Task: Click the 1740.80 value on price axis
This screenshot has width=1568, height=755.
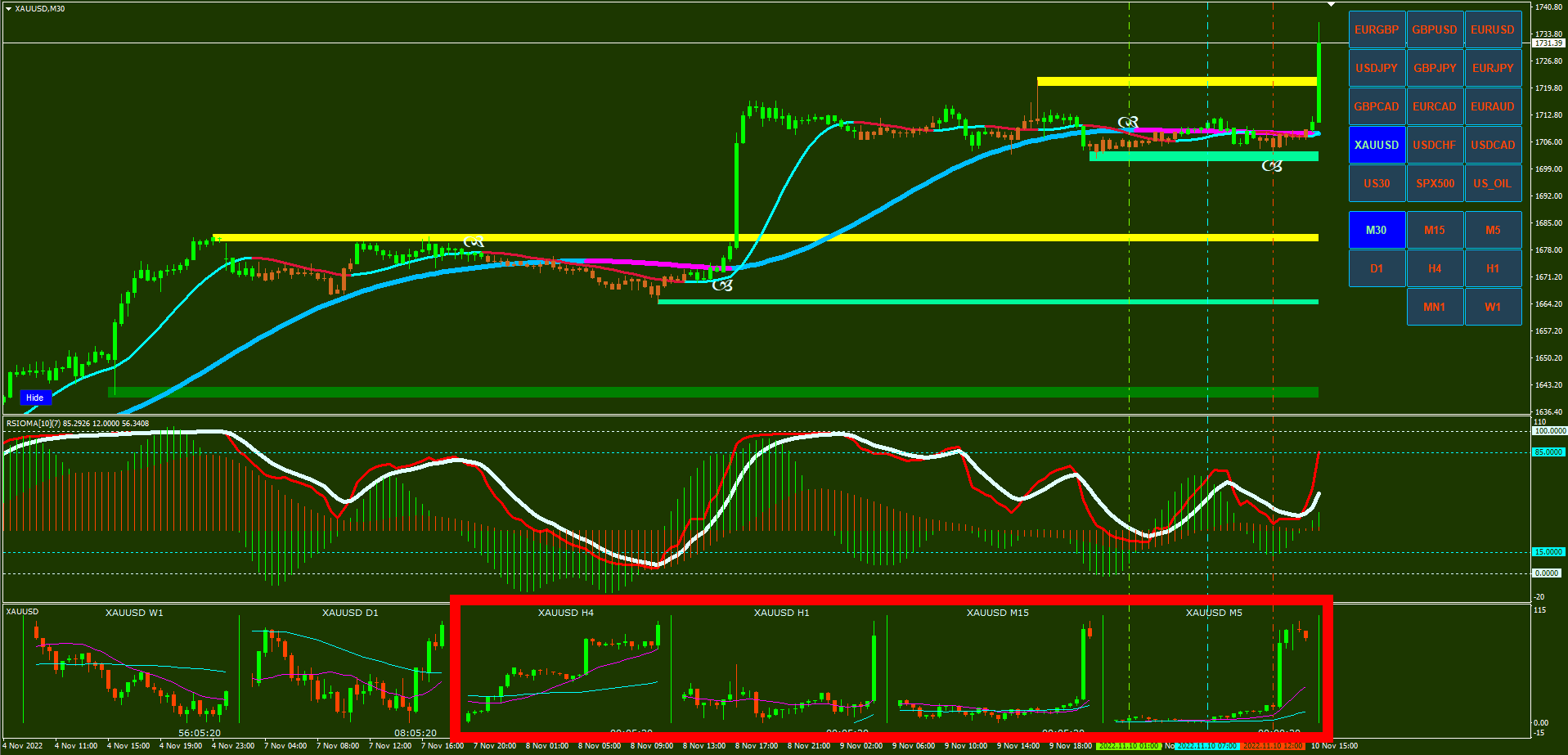Action: pyautogui.click(x=1549, y=7)
